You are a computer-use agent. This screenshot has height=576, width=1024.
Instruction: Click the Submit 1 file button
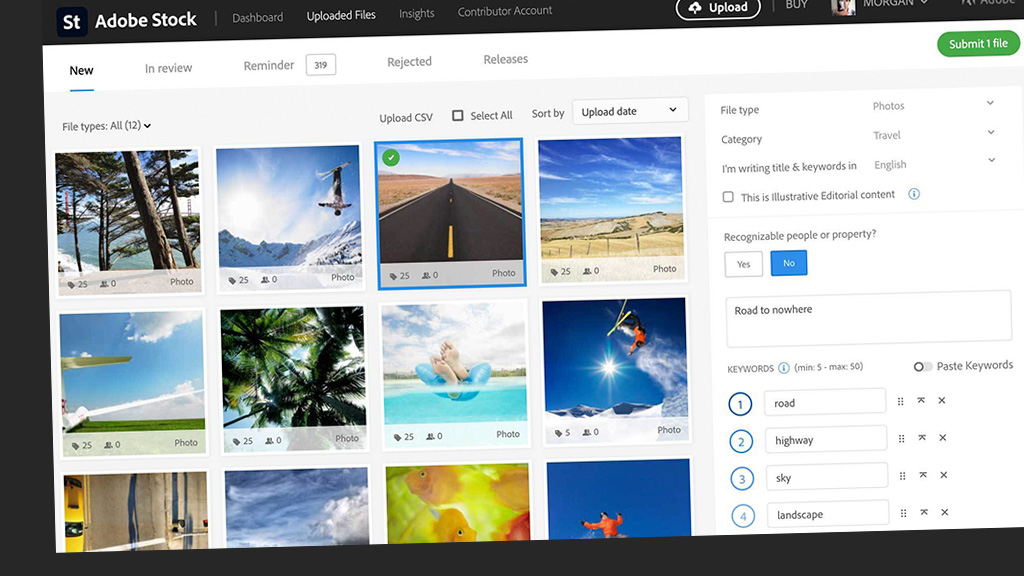click(x=977, y=44)
